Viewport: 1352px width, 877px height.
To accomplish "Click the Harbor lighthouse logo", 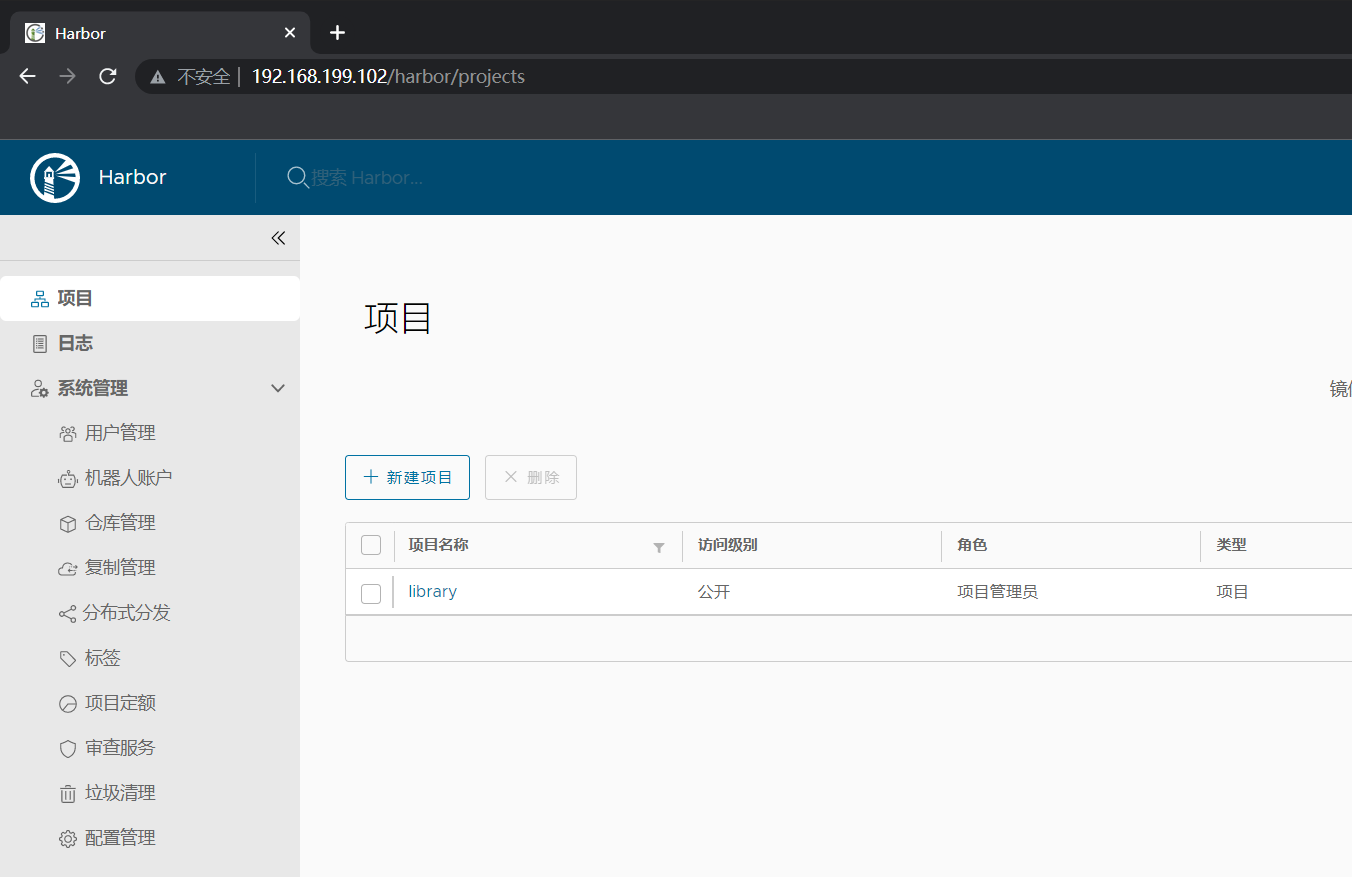I will 55,178.
